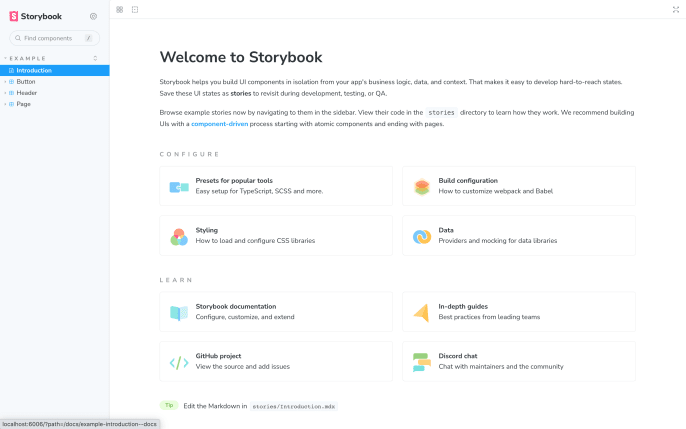Click the CONFIGURE section label
This screenshot has height=429, width=686.
[189, 154]
